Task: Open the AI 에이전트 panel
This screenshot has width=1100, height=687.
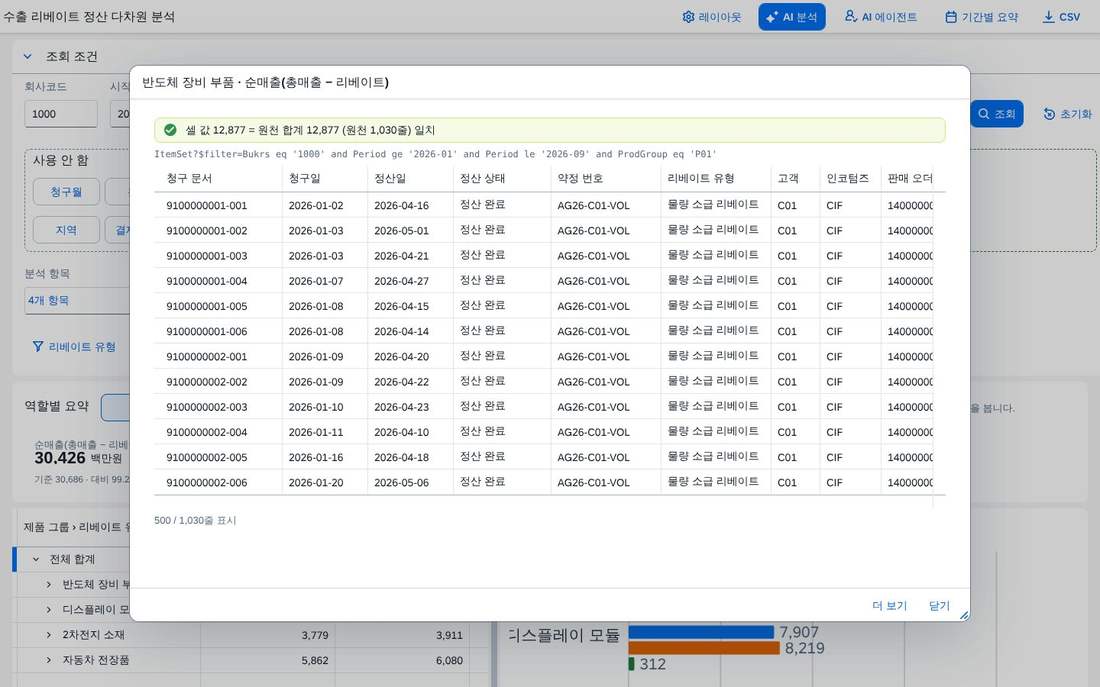Action: pos(881,17)
